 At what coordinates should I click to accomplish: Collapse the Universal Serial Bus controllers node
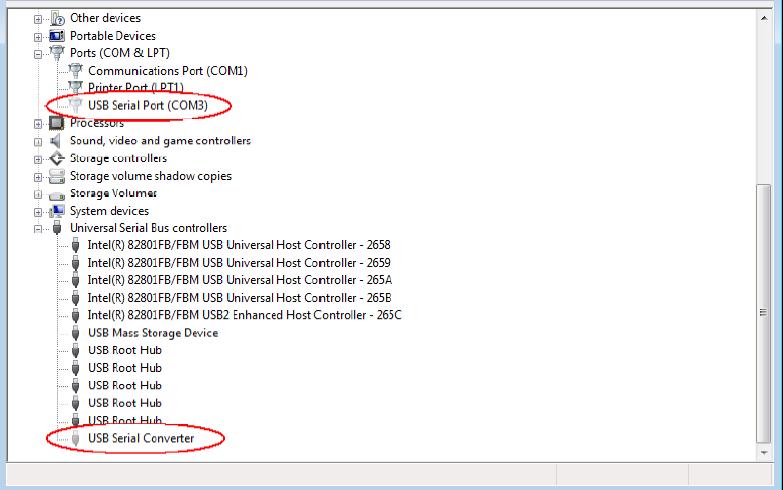point(39,229)
